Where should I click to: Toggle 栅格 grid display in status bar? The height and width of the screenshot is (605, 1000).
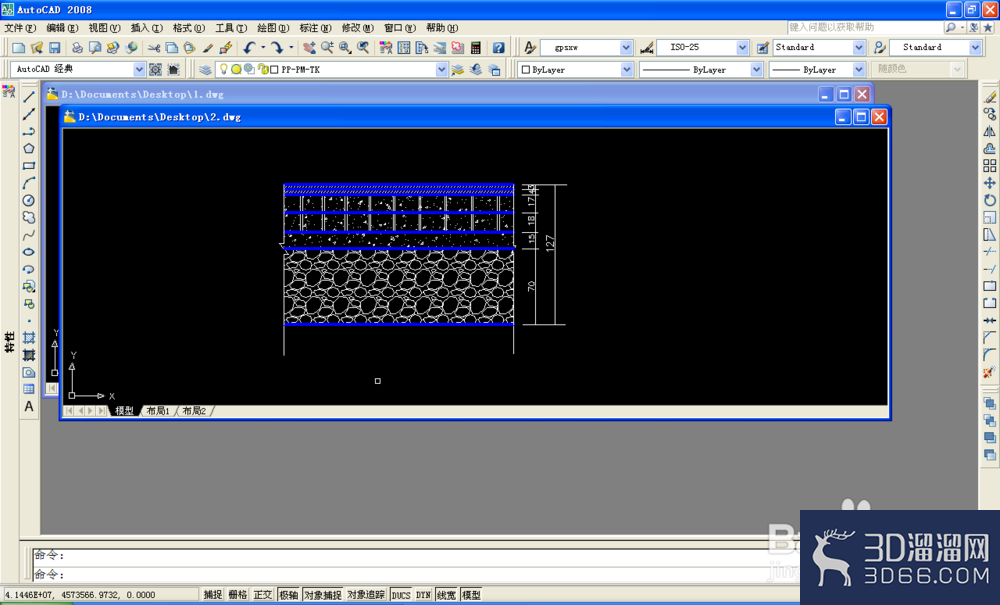click(x=238, y=595)
